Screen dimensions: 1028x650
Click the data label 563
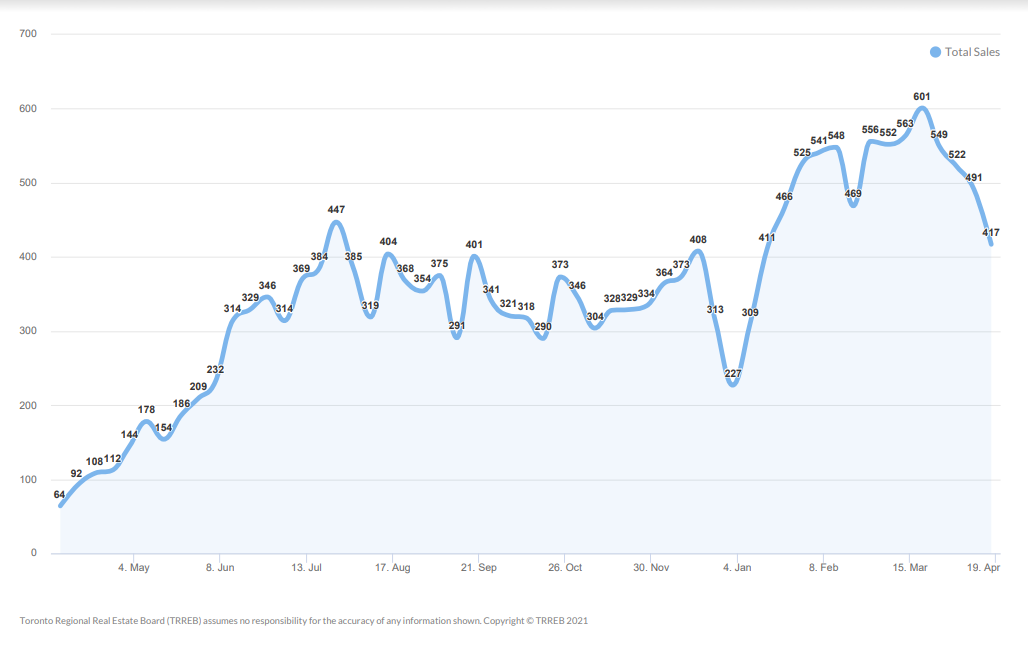[905, 123]
